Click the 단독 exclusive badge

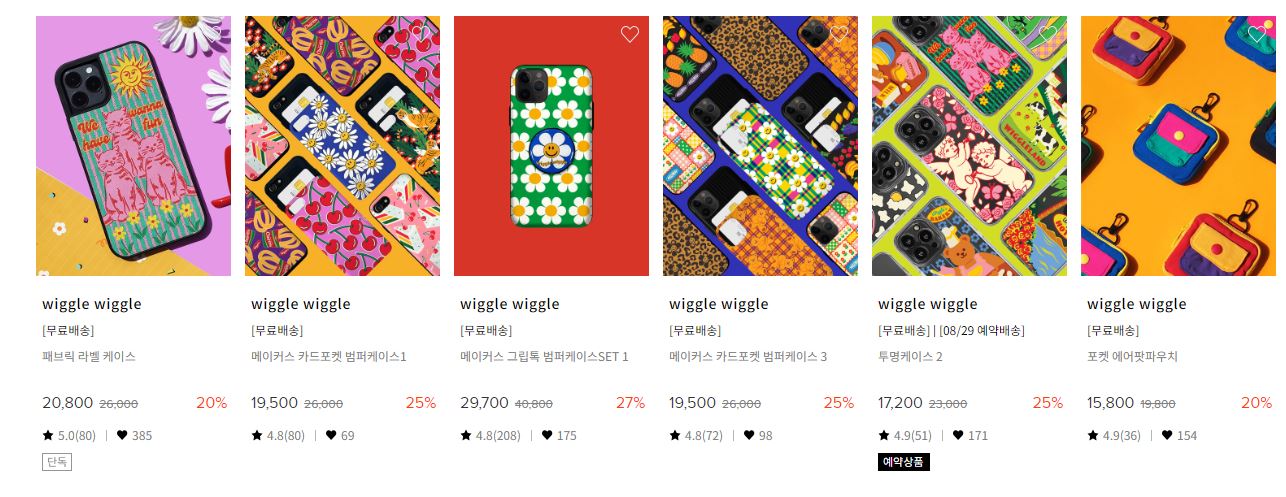[57, 462]
